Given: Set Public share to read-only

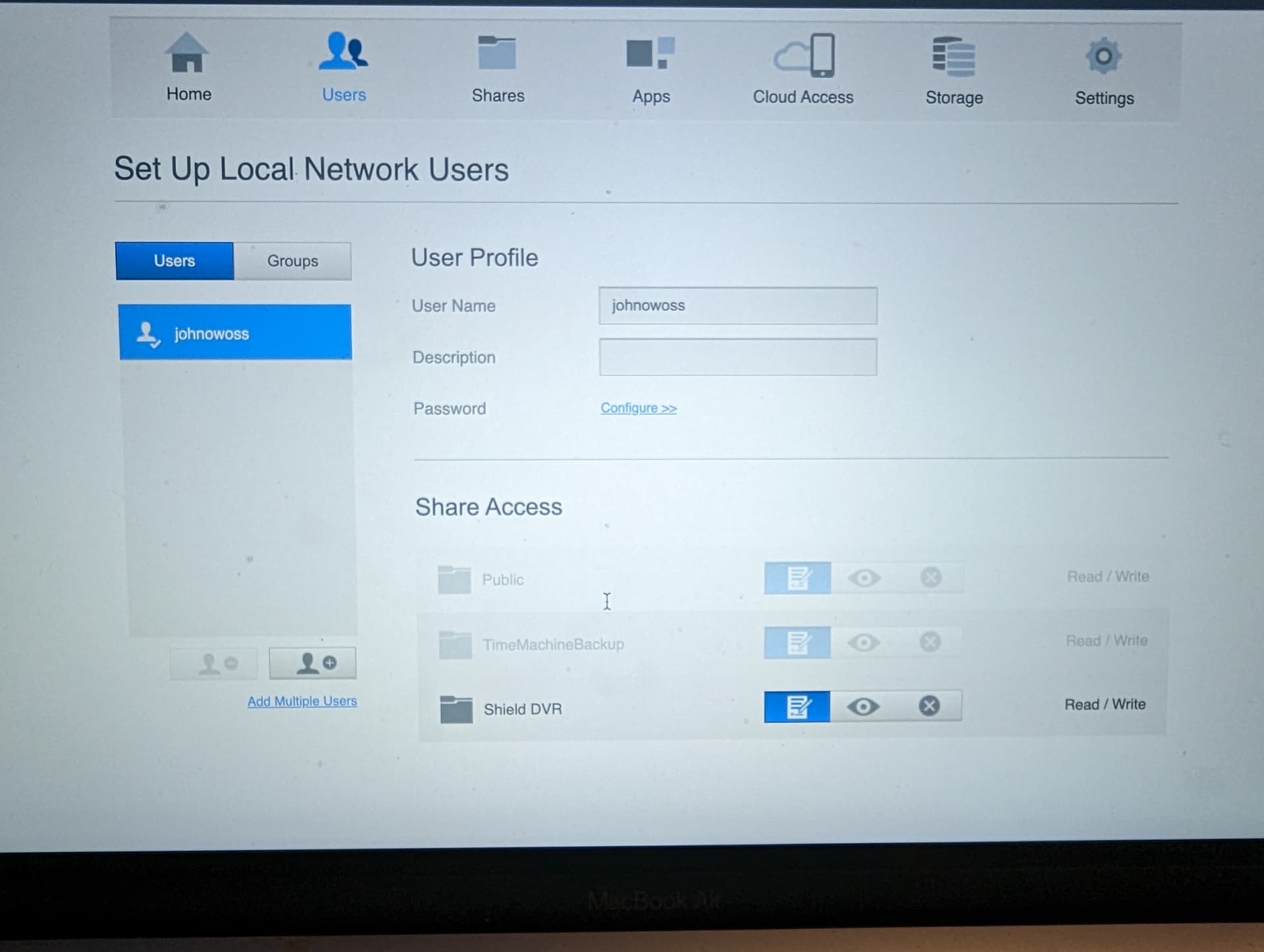Looking at the screenshot, I should (x=864, y=578).
